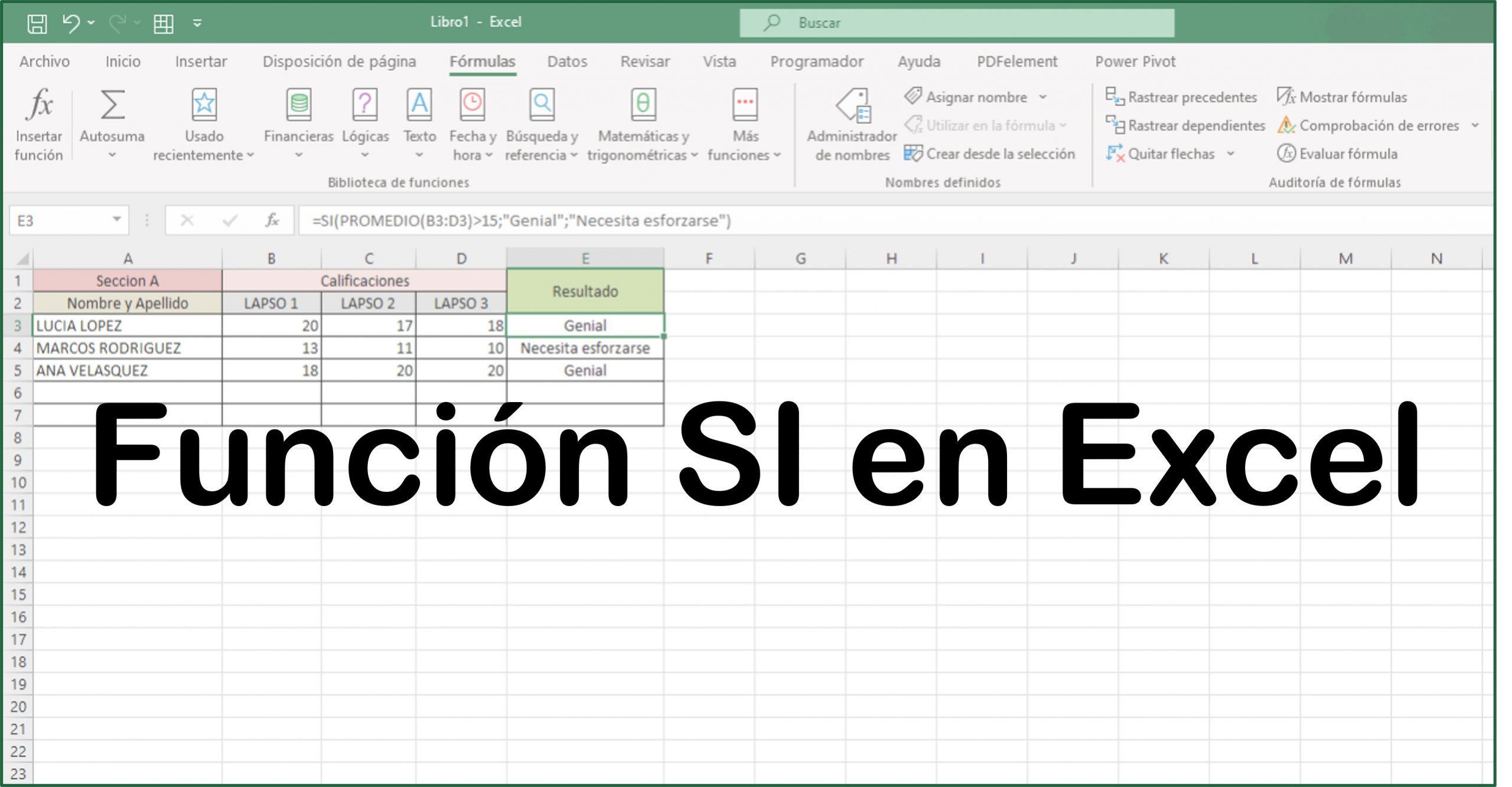Click the Save icon in title bar
The width and height of the screenshot is (1512, 787).
[x=37, y=23]
